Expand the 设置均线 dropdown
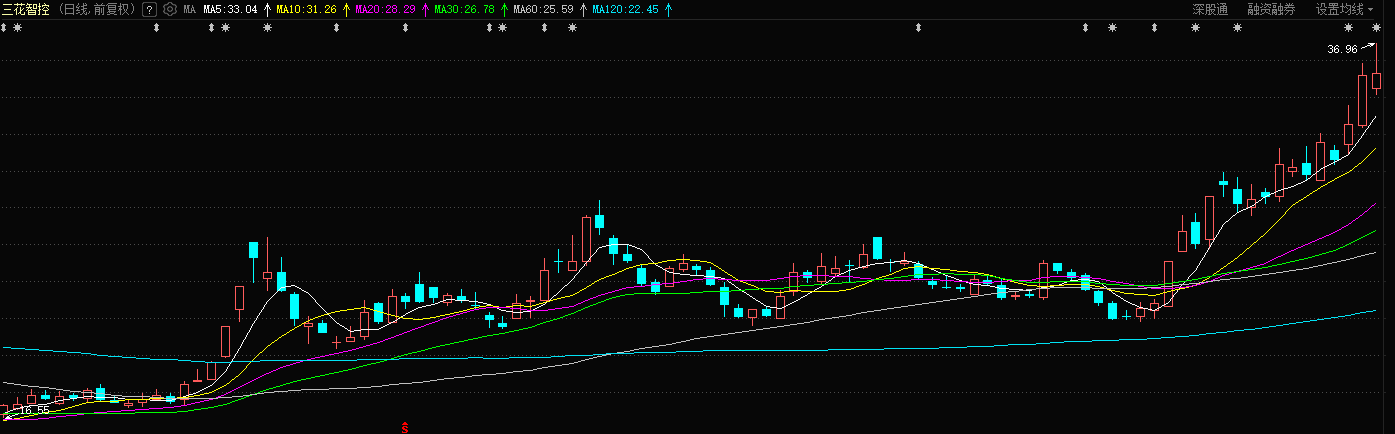The height and width of the screenshot is (434, 1395). (1344, 9)
